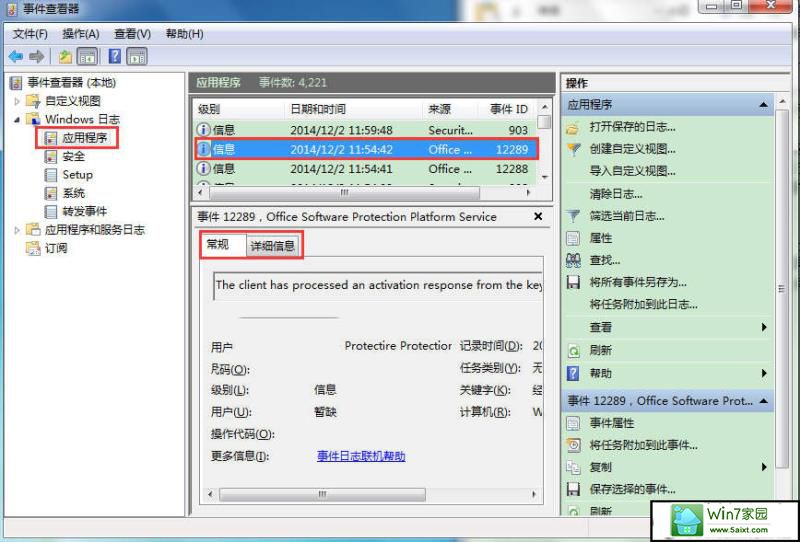Expand the 自定义视图 node arrow
Screen dimensions: 800x542
[x=17, y=101]
